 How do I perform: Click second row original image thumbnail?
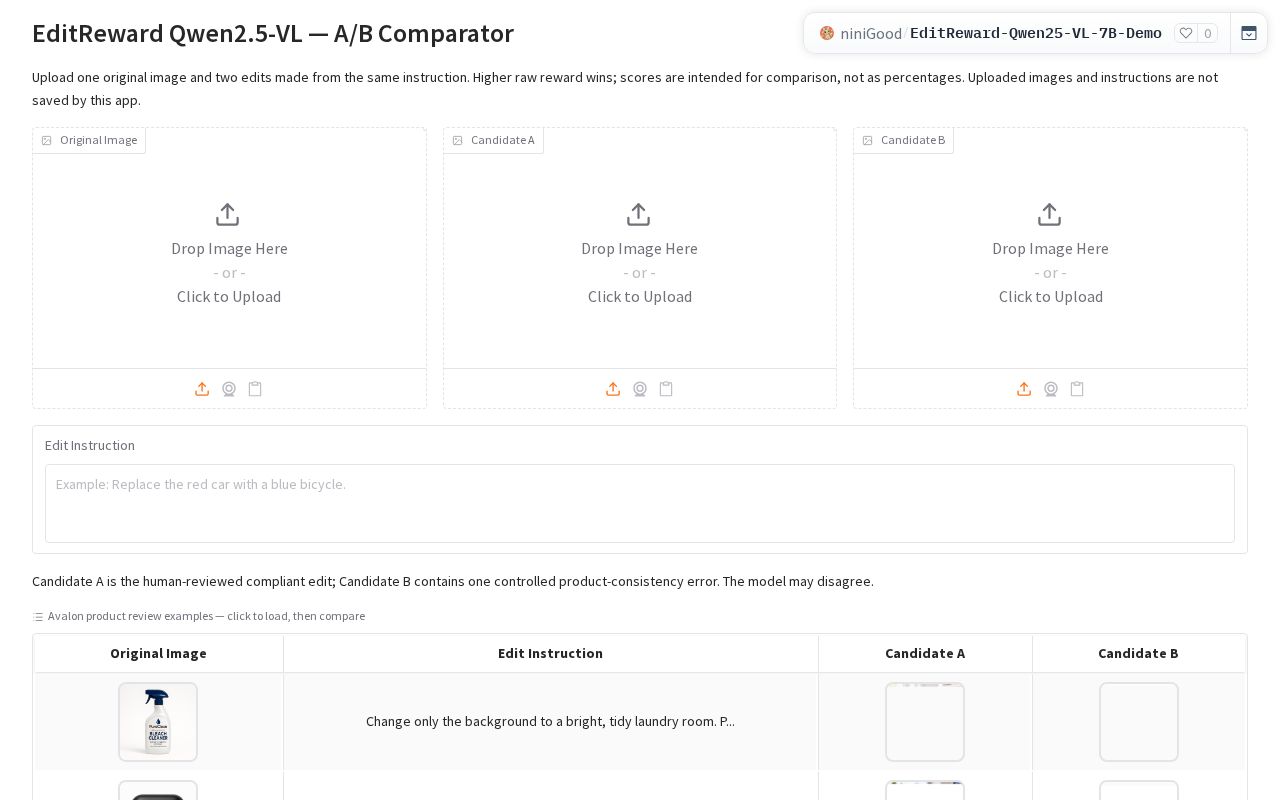158,790
